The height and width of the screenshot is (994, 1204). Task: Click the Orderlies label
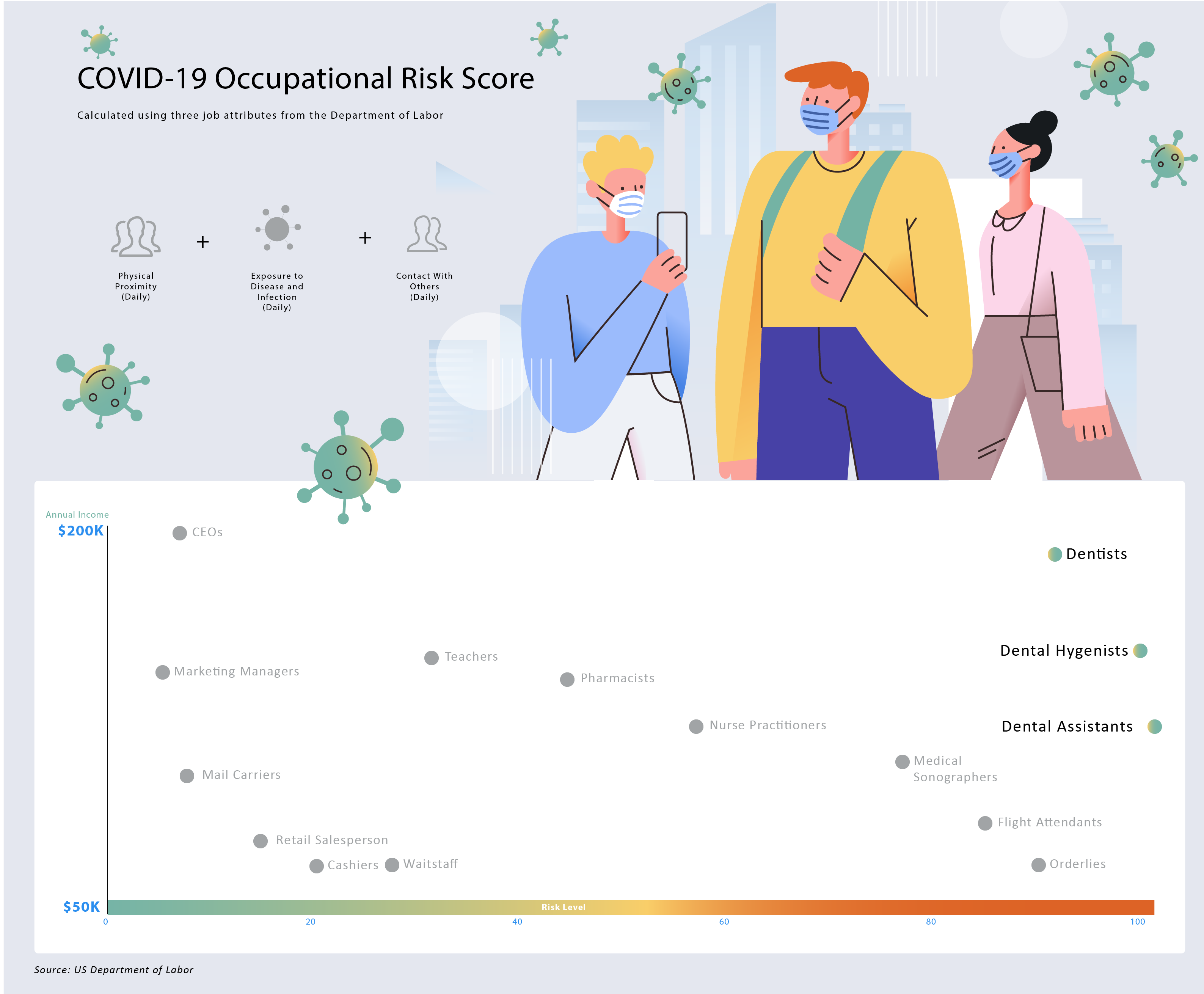pyautogui.click(x=1077, y=864)
